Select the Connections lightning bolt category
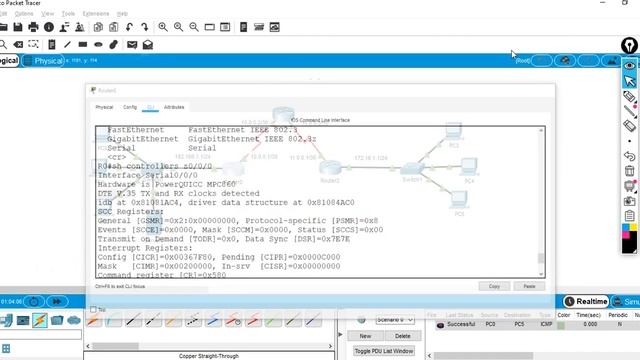This screenshot has height=360, width=640. [40, 320]
